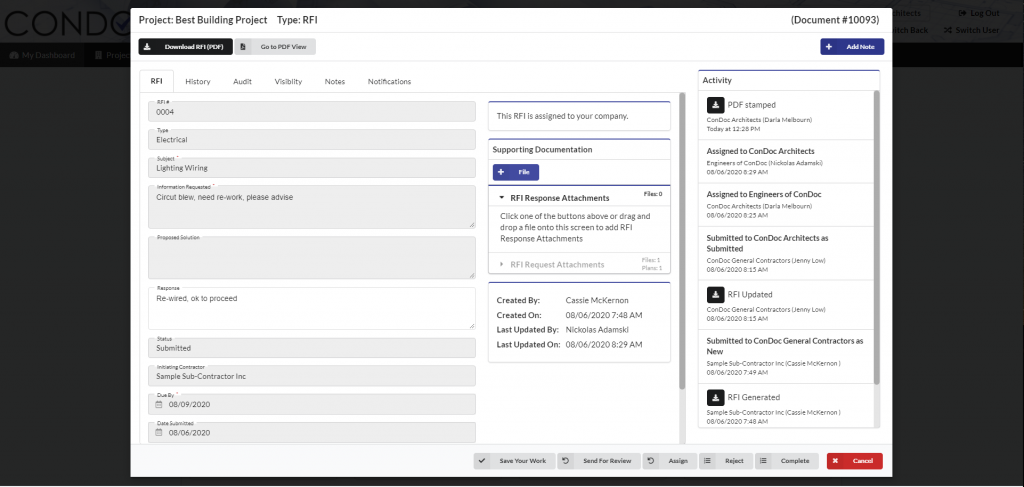Viewport: 1024px width, 487px height.
Task: Click the Send For Review button
Action: pyautogui.click(x=599, y=461)
